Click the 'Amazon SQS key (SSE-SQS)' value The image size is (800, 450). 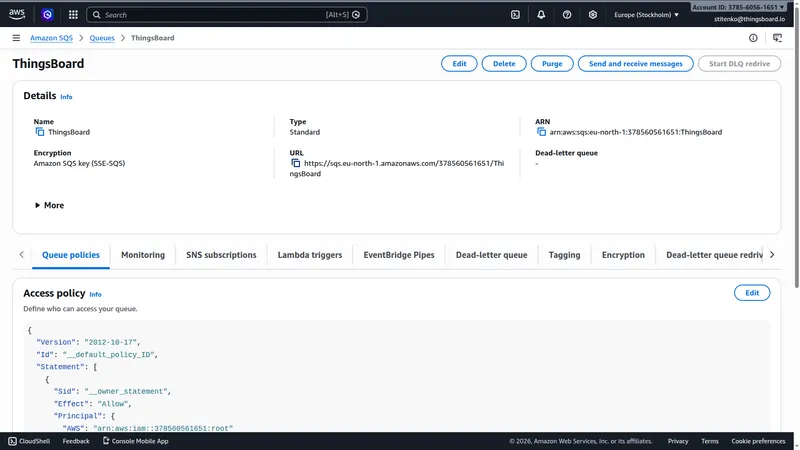coord(79,163)
